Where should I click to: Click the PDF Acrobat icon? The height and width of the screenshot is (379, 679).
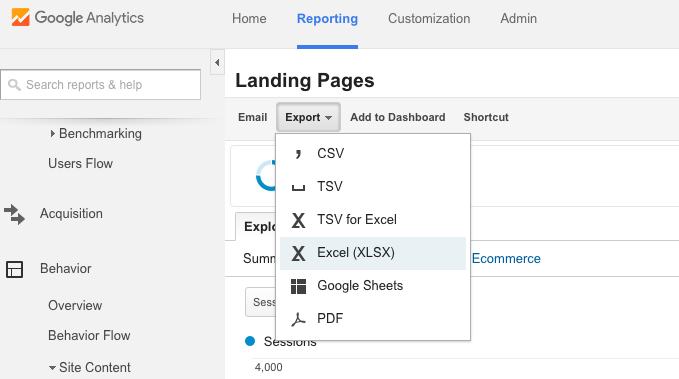298,319
